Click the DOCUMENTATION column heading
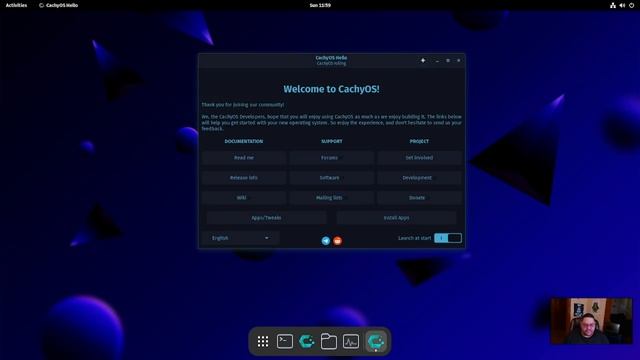 [244, 141]
